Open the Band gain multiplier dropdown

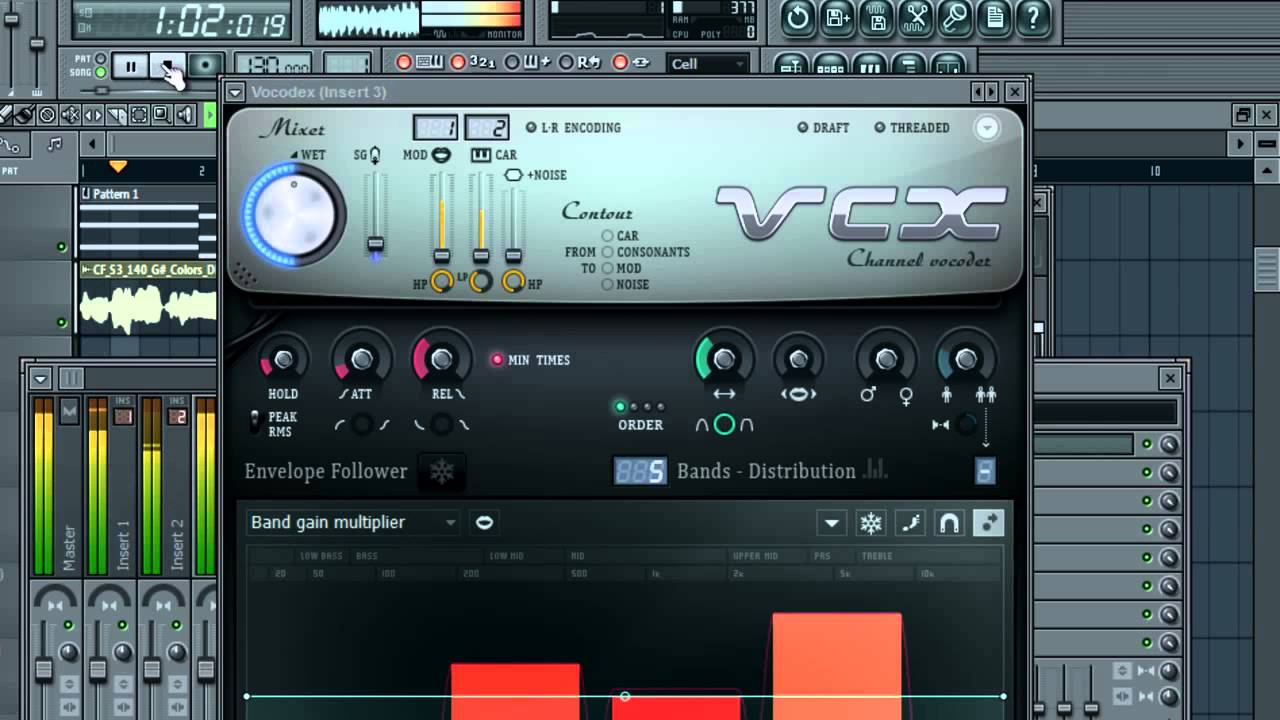point(352,522)
